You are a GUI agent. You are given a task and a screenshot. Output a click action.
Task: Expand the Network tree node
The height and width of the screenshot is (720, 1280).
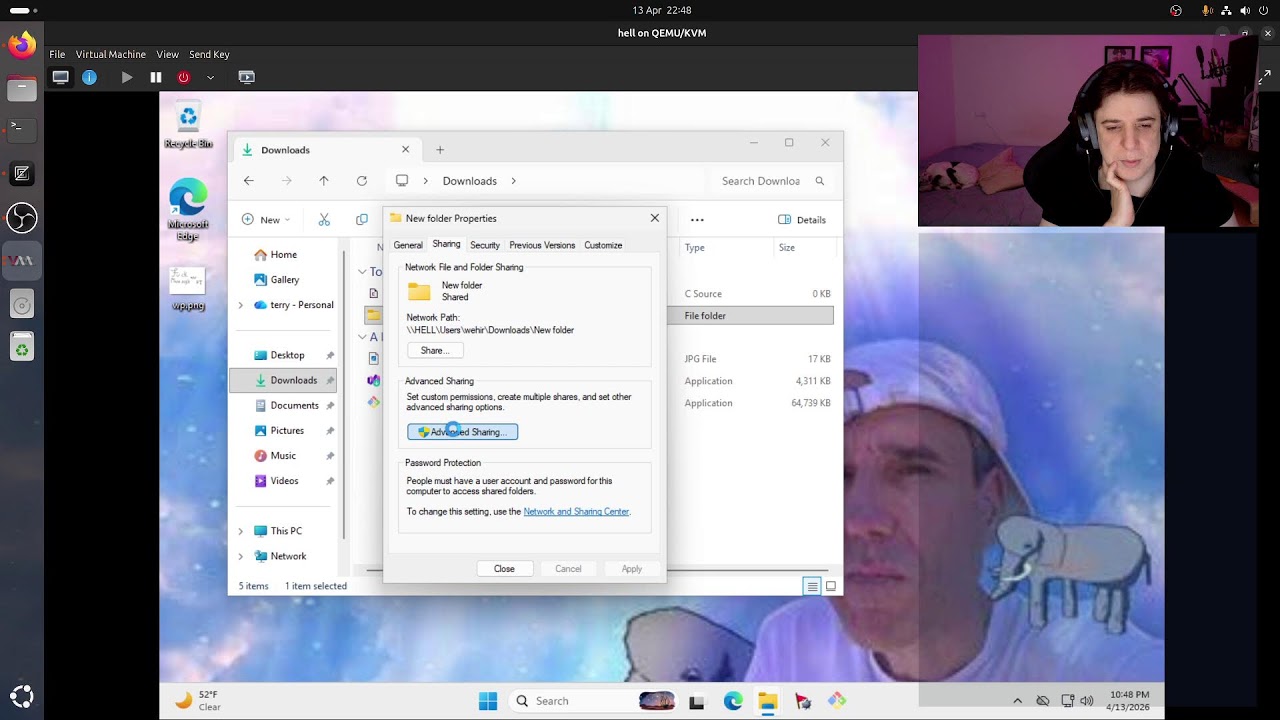240,556
